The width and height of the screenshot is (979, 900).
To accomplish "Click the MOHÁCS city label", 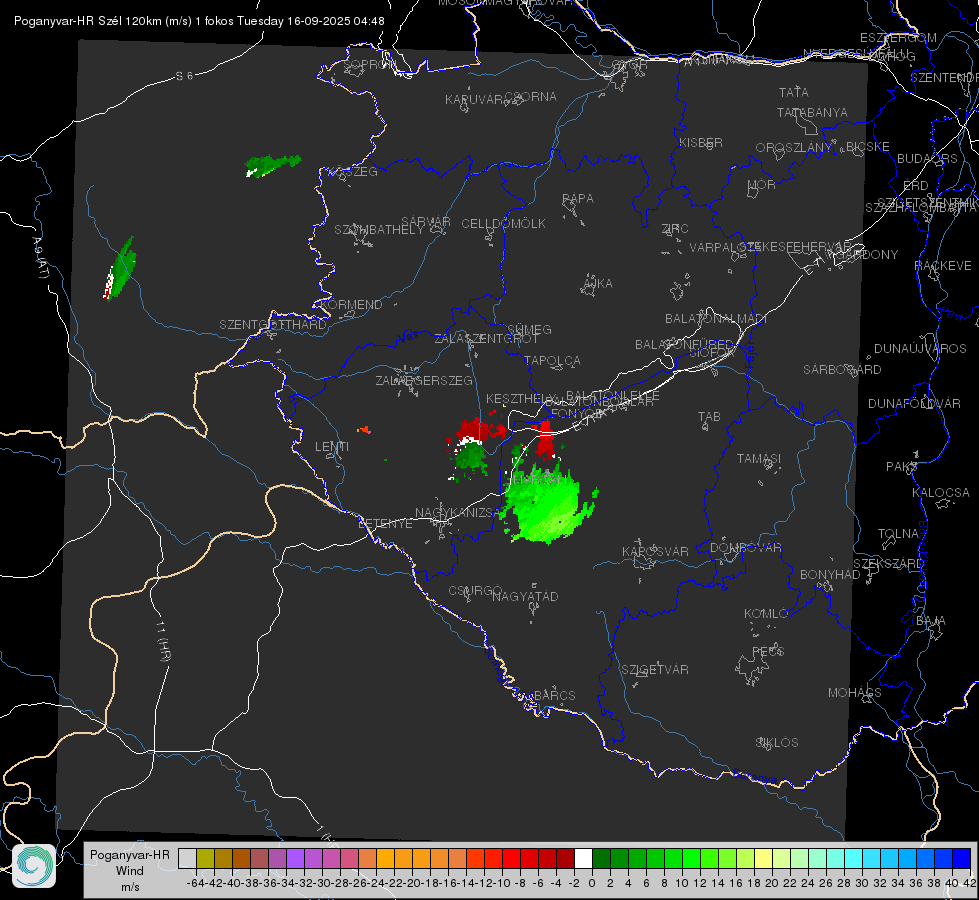I will [854, 692].
